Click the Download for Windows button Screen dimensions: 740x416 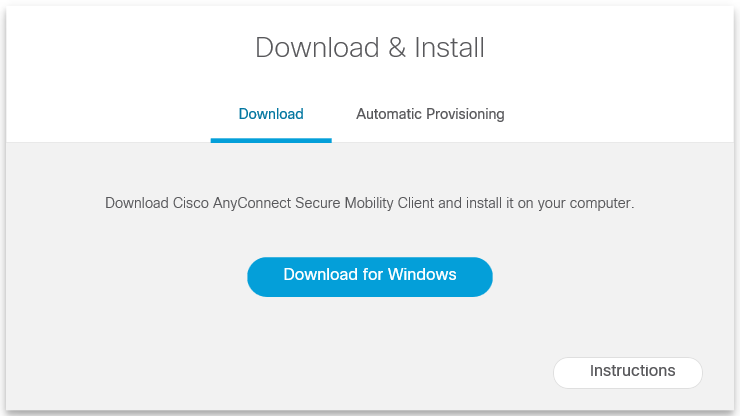(370, 276)
